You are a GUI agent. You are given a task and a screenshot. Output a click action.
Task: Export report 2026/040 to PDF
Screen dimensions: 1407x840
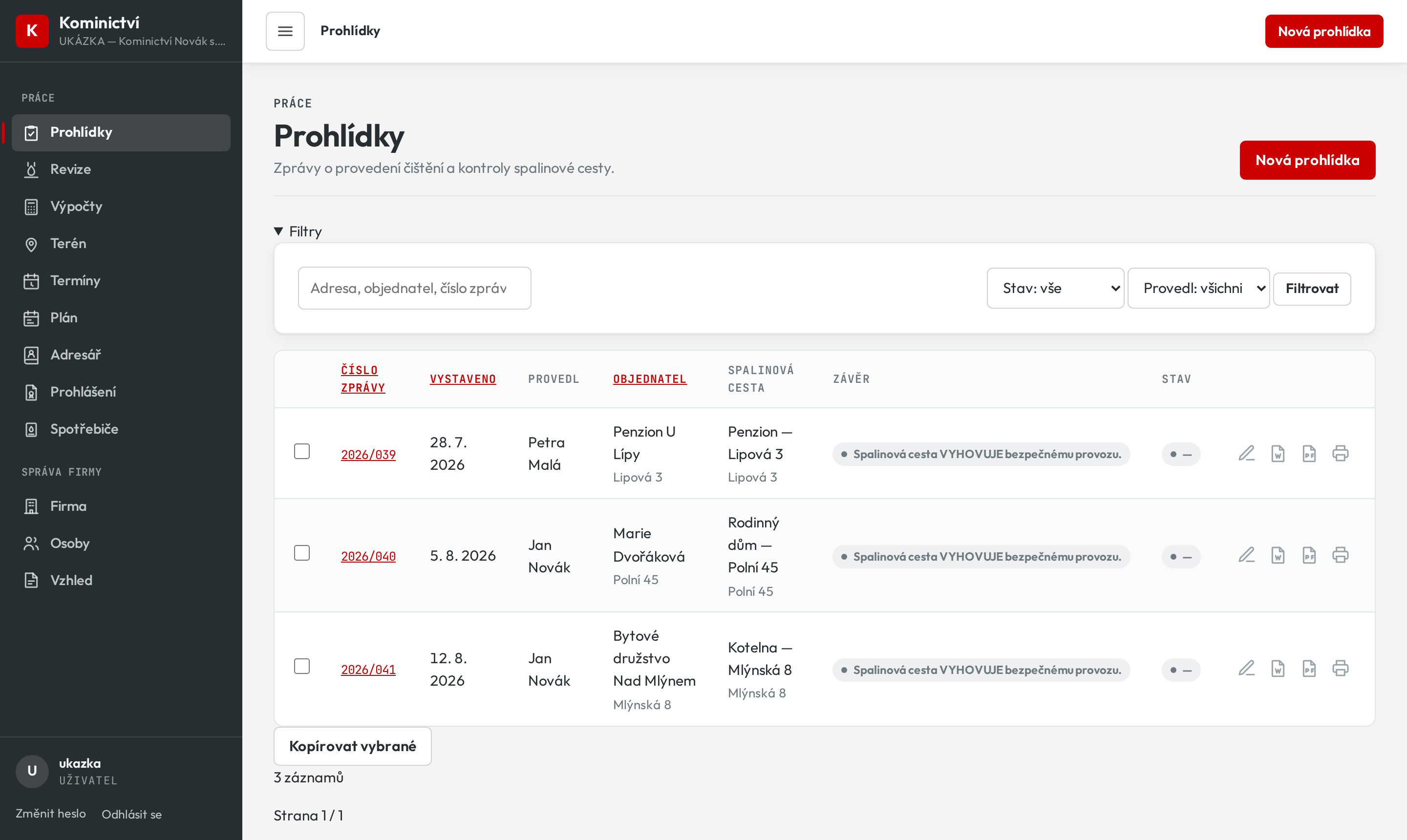pos(1308,555)
